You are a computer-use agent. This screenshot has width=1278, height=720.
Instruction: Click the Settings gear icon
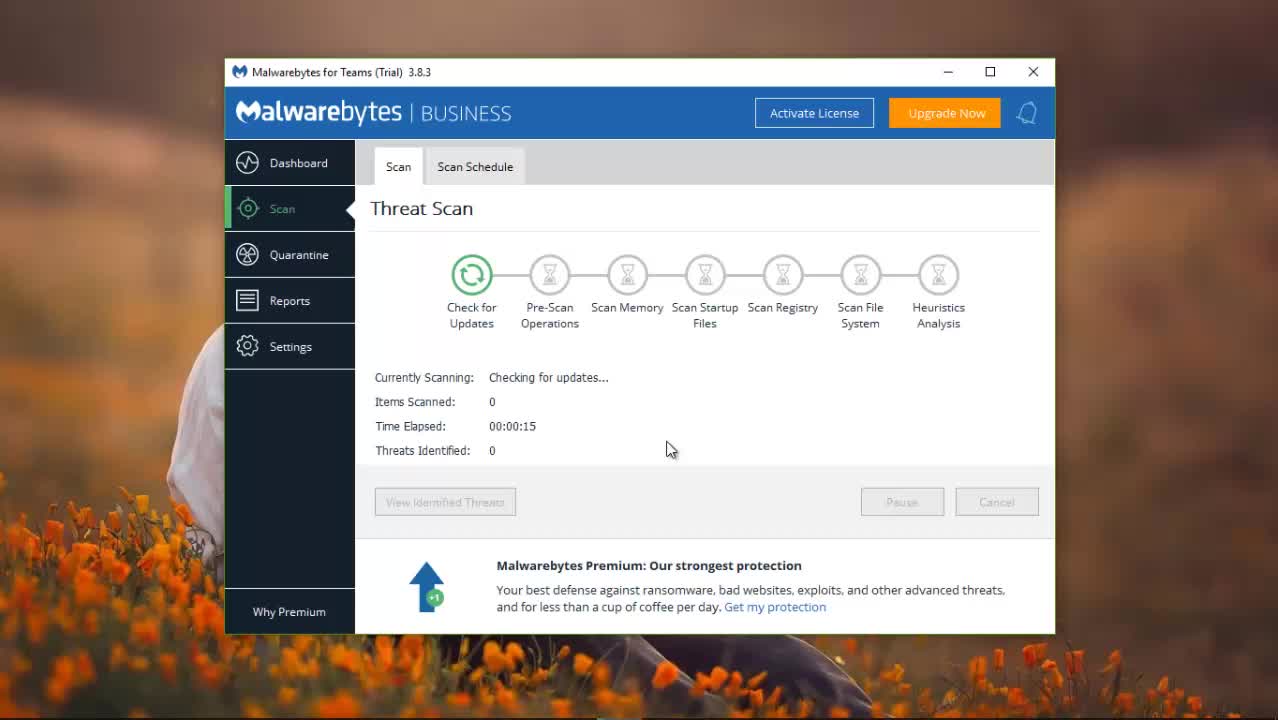(x=247, y=347)
